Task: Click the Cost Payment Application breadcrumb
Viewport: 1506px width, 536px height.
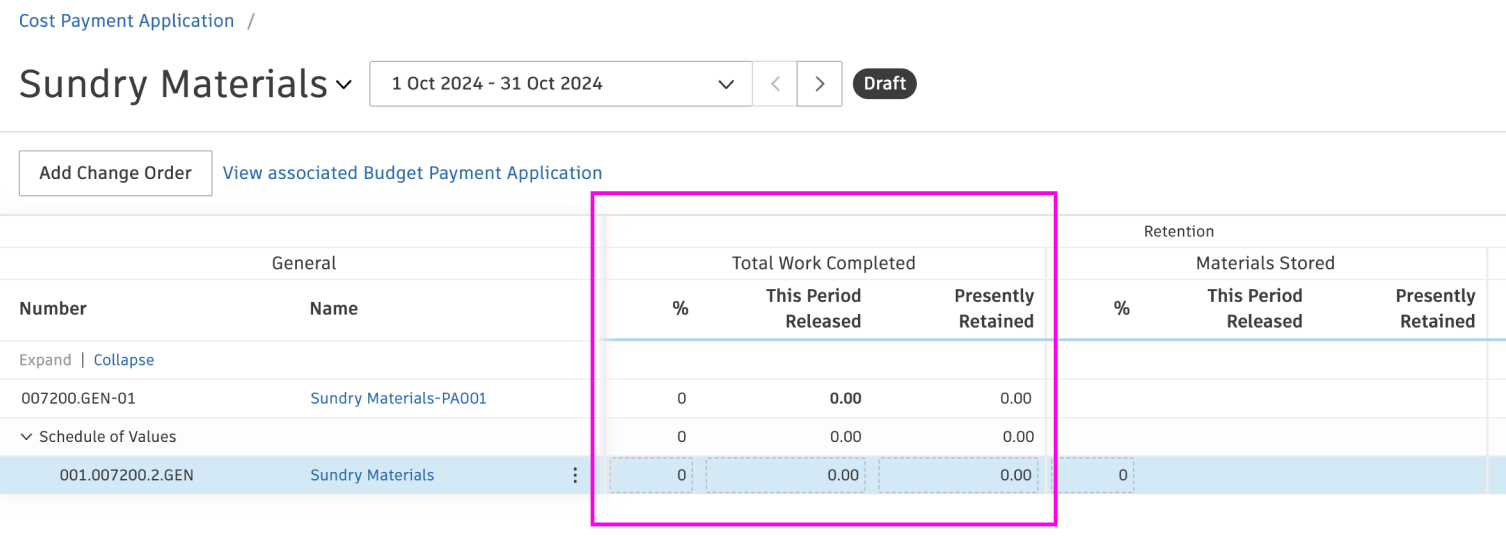Action: tap(126, 21)
